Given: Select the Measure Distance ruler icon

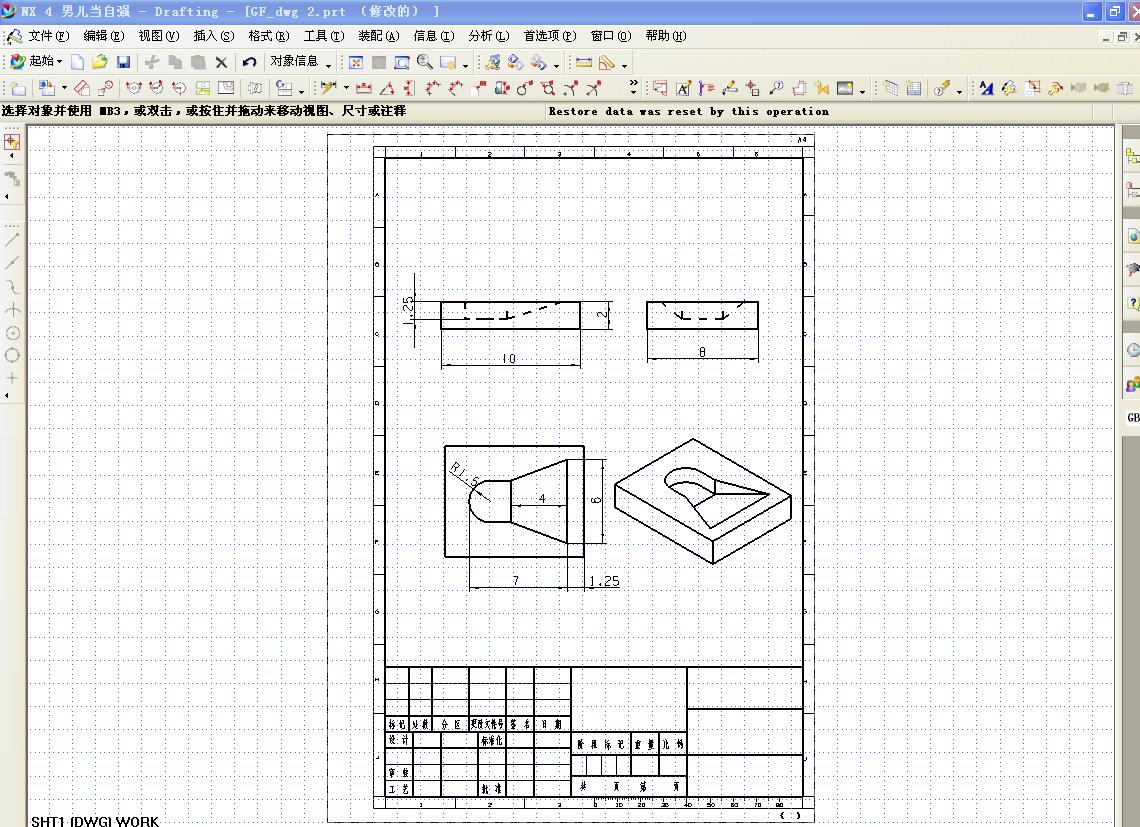Looking at the screenshot, I should (584, 63).
